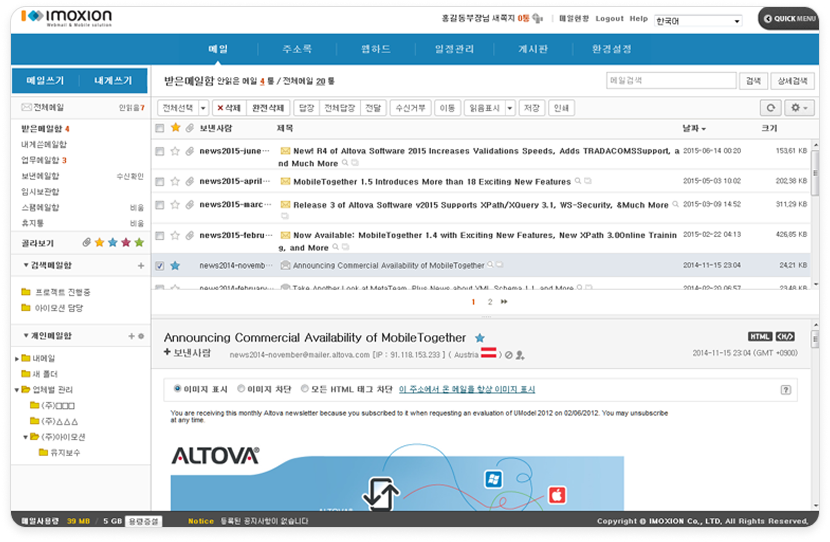Add sender to contacts icon in preview

point(520,355)
